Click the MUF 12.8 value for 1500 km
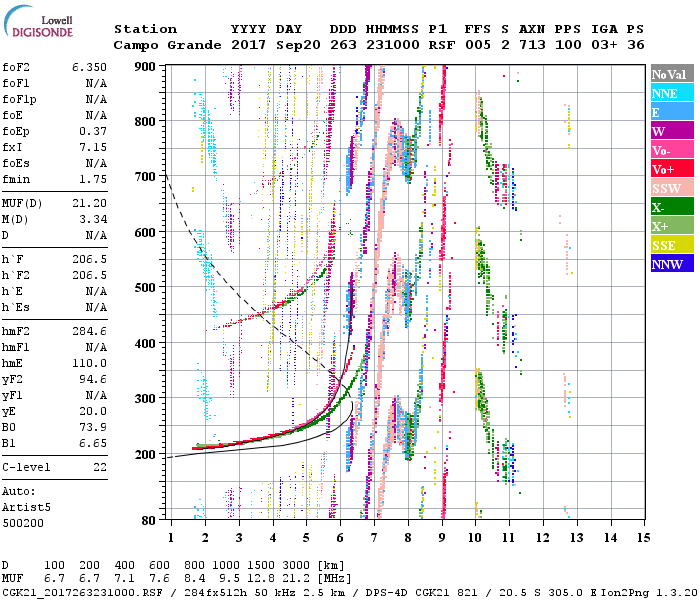 coord(261,579)
